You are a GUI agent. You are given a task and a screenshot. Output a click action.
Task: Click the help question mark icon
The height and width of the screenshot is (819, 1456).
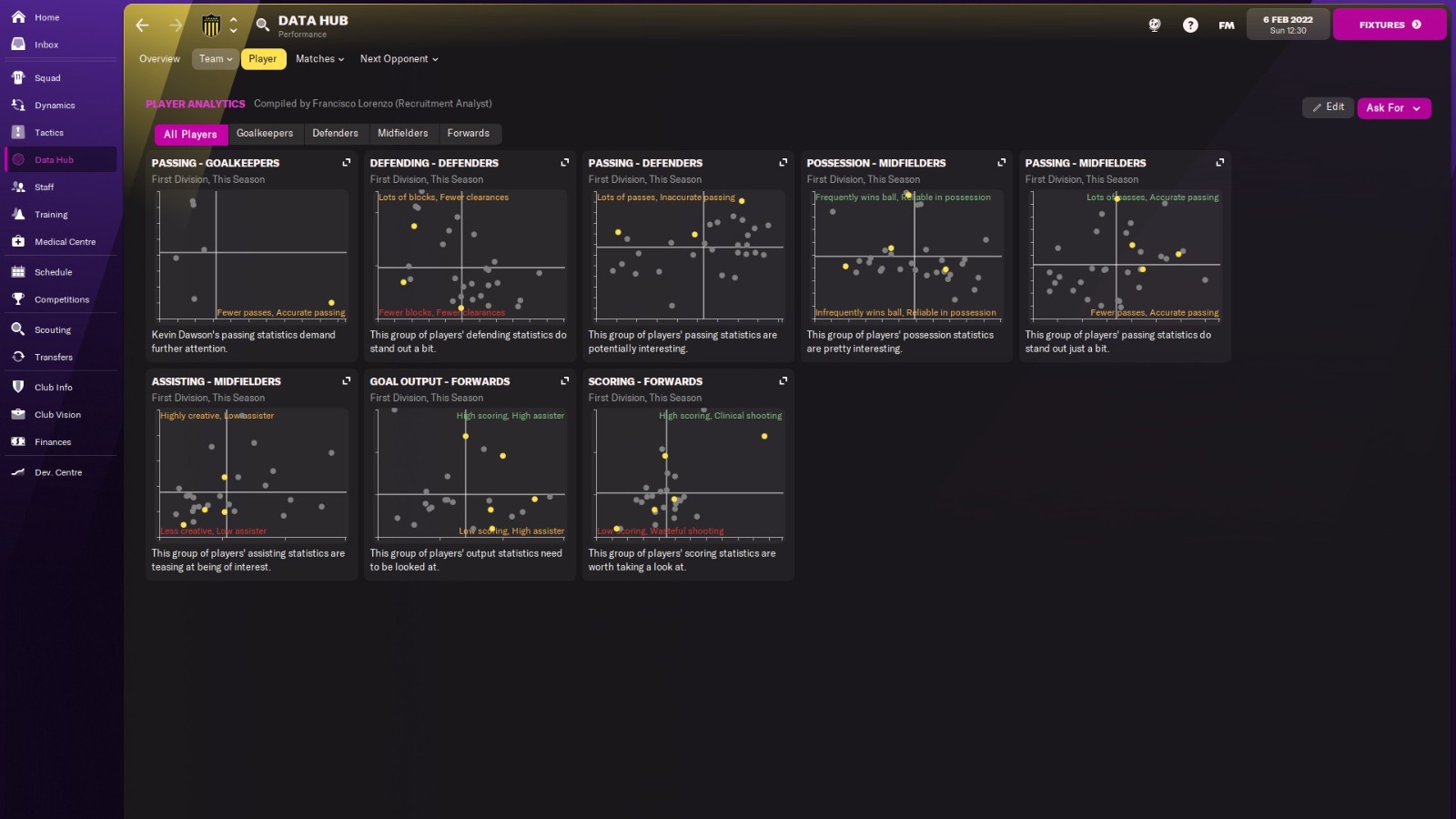pos(1190,25)
